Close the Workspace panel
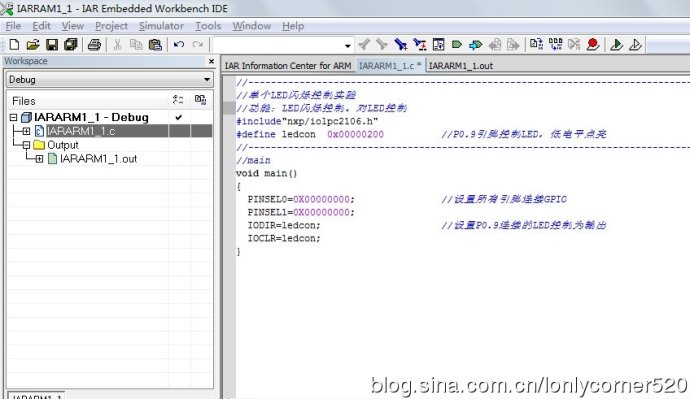 (x=211, y=61)
